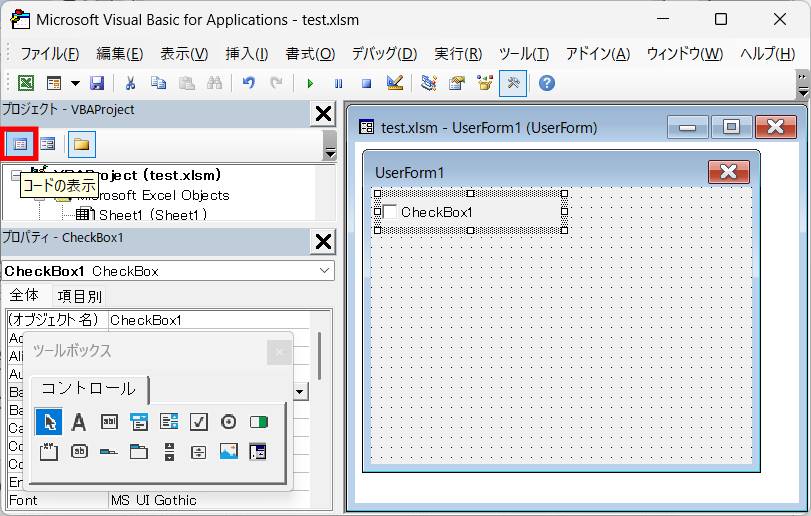This screenshot has width=811, height=516.
Task: Select the ListBox tool in the toolbox
Action: 169,422
